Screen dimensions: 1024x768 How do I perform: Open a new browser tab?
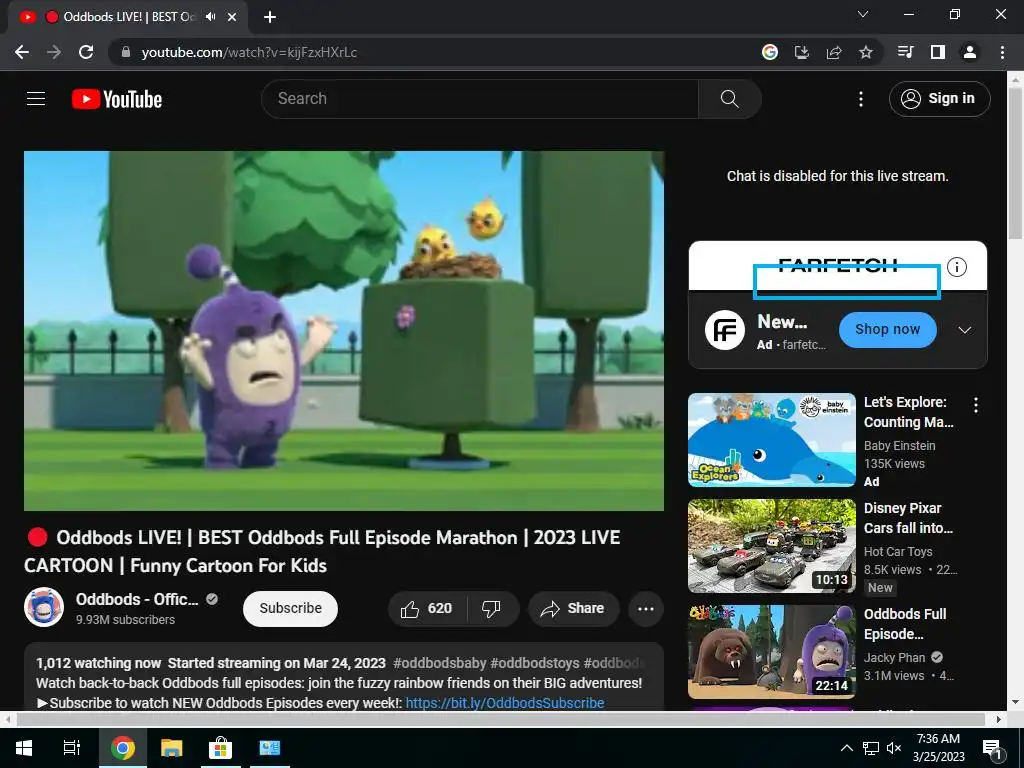click(270, 17)
